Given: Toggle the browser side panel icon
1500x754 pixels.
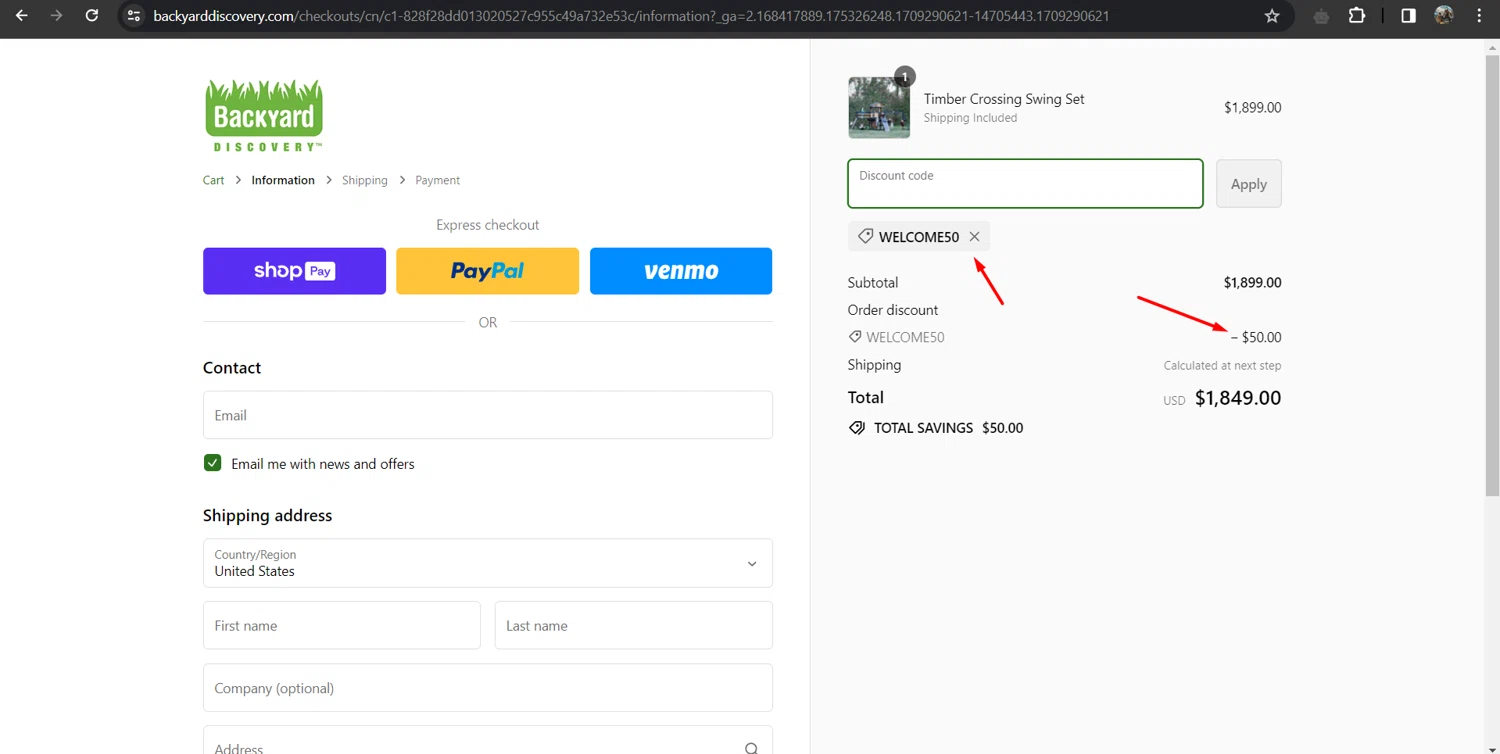Looking at the screenshot, I should pos(1408,16).
